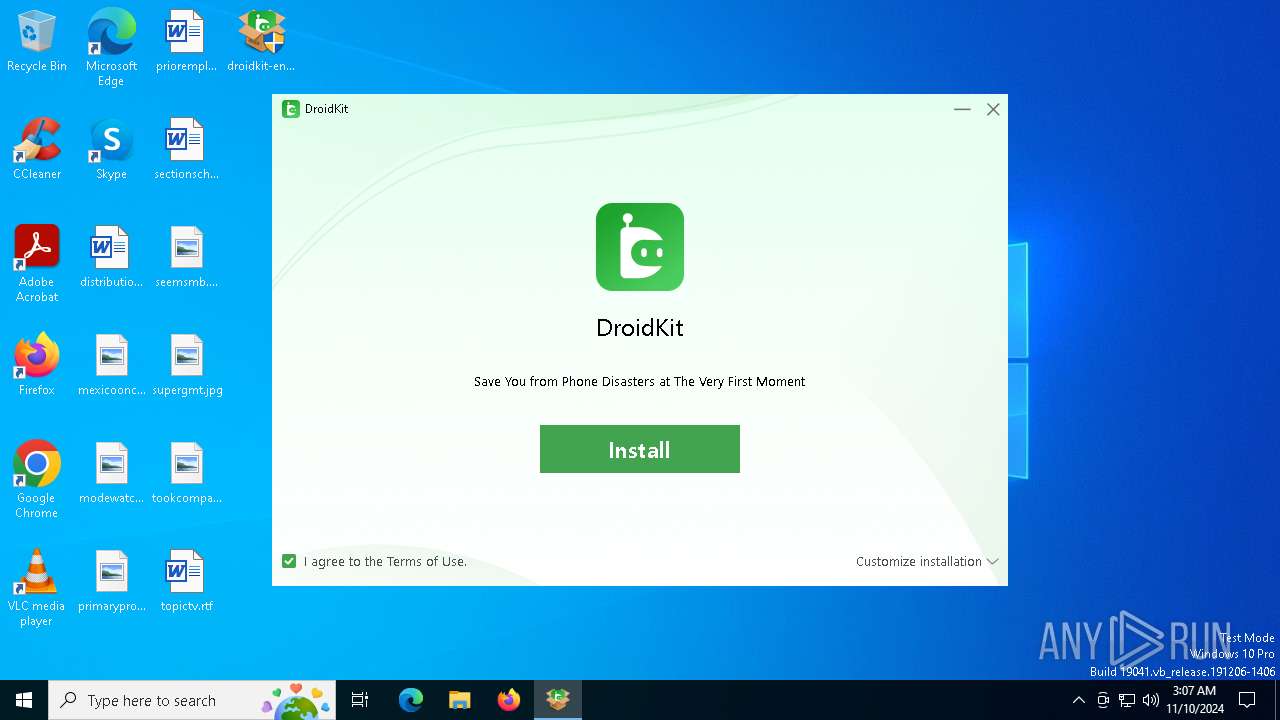Select the supergmt.jpg file icon
The image size is (1280, 720).
187,366
